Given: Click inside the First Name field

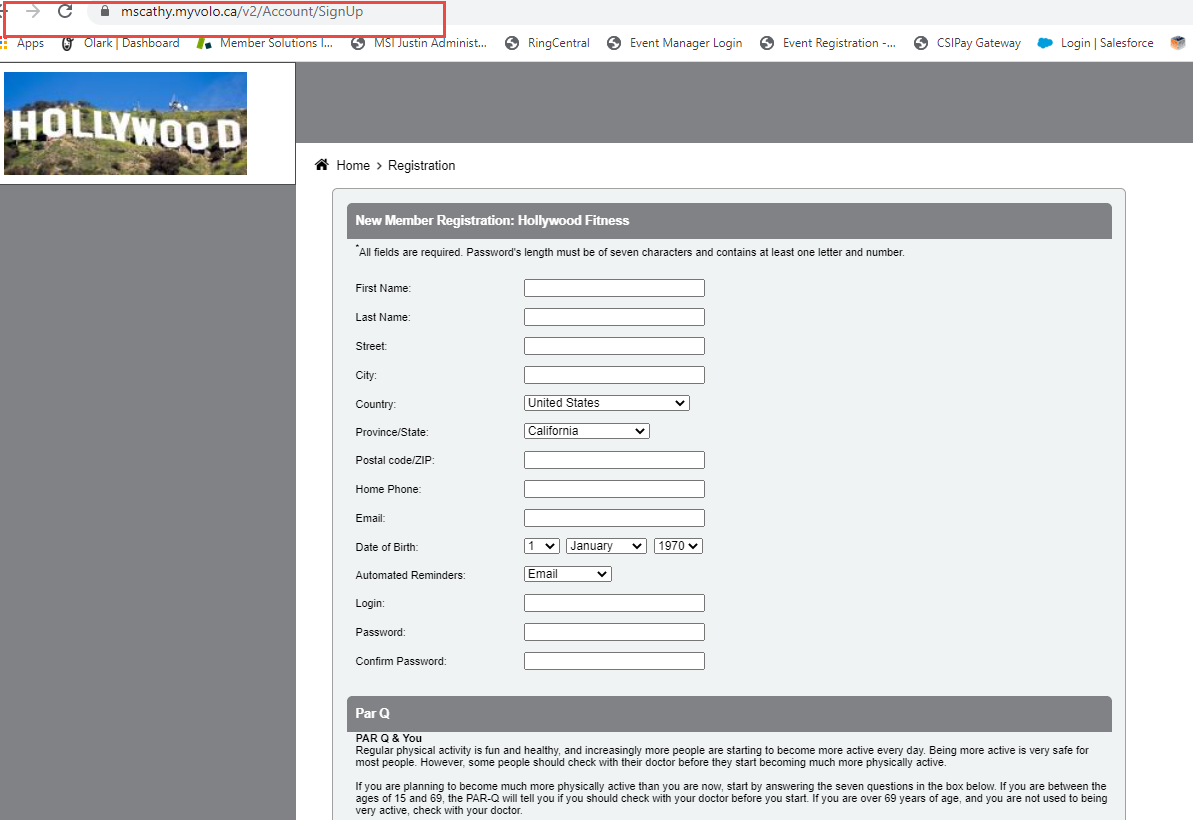Looking at the screenshot, I should click(613, 287).
